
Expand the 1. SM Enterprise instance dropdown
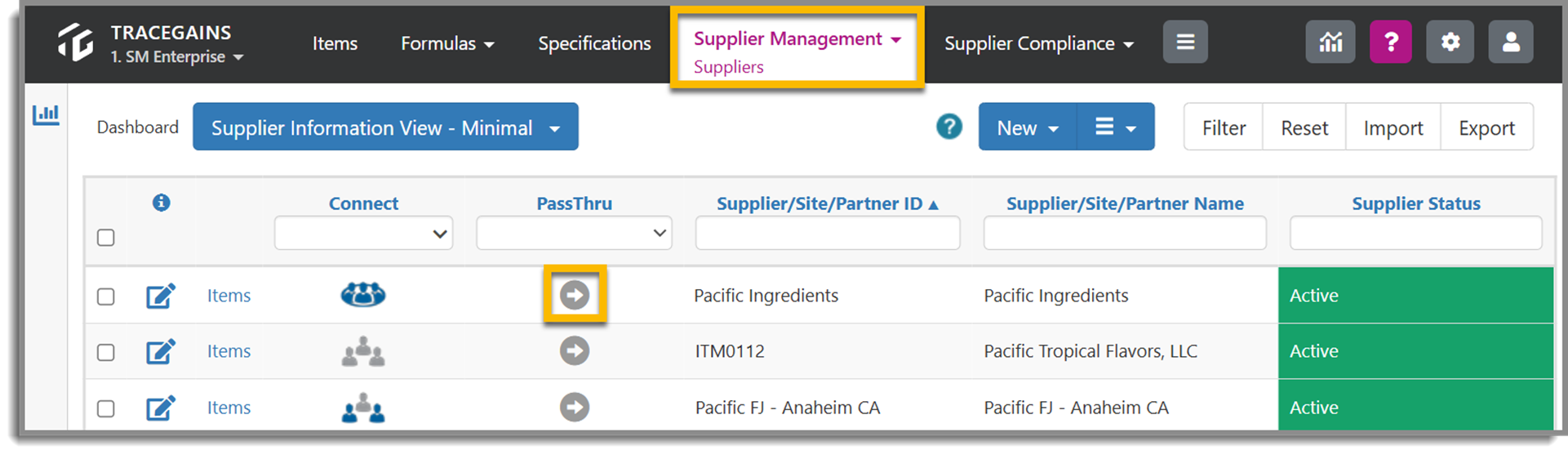(x=177, y=57)
